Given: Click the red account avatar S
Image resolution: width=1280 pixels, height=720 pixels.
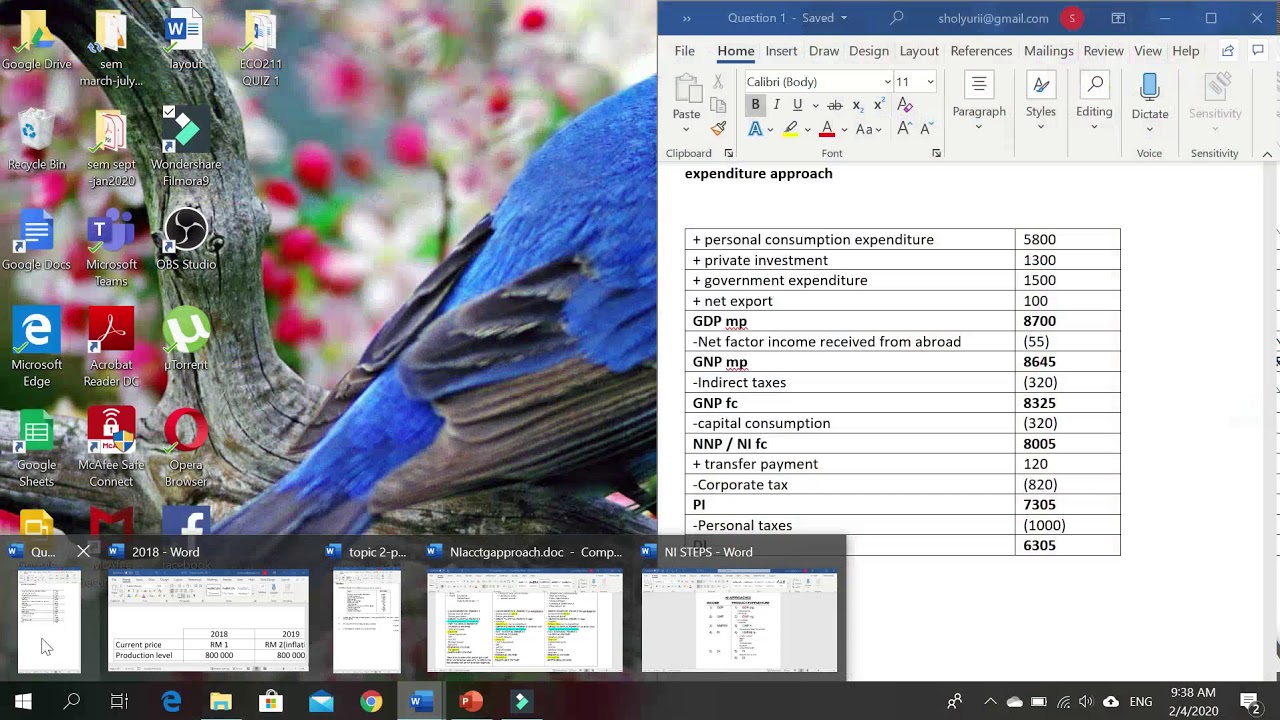Looking at the screenshot, I should (1072, 18).
